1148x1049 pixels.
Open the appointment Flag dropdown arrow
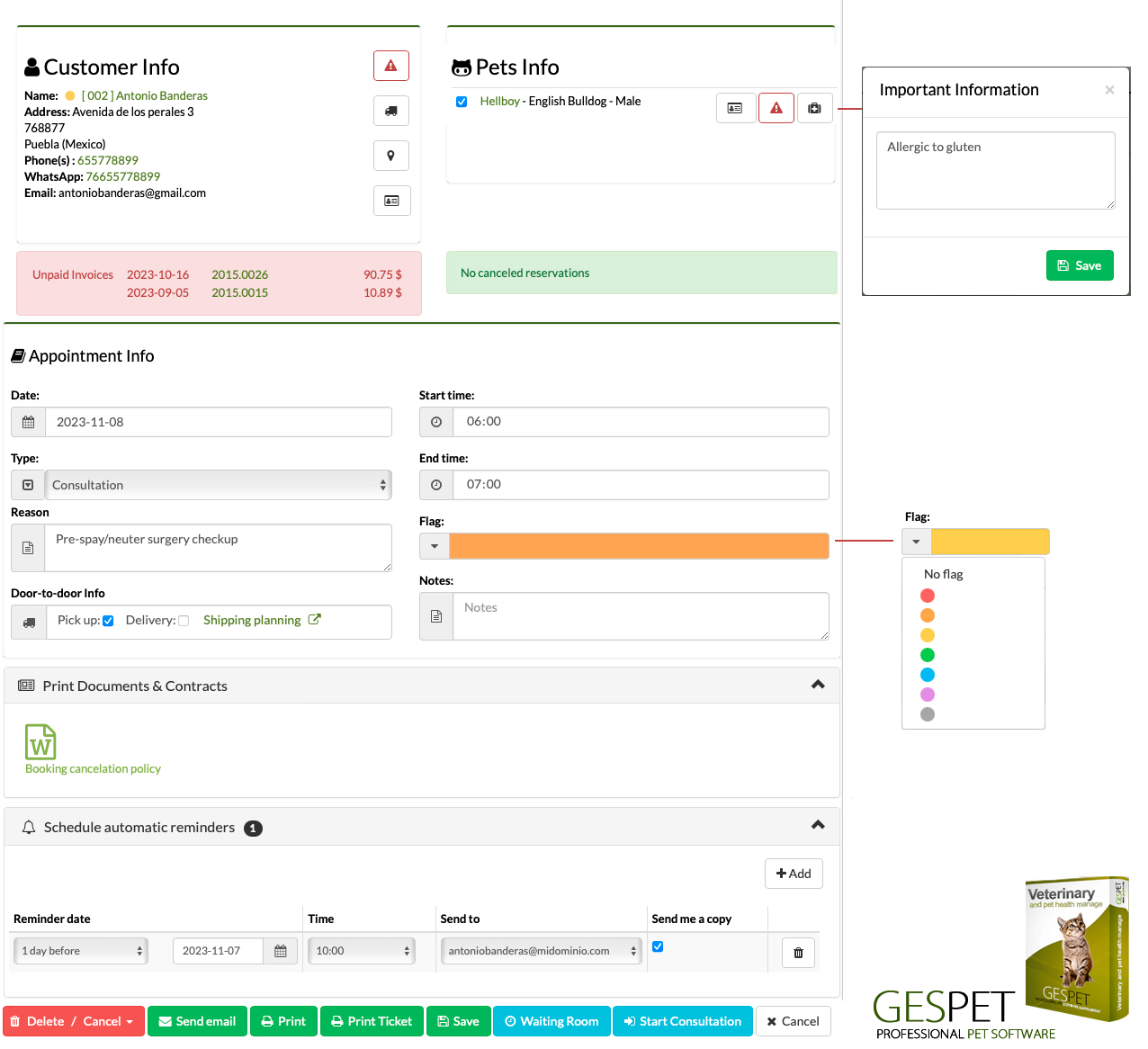(x=435, y=546)
